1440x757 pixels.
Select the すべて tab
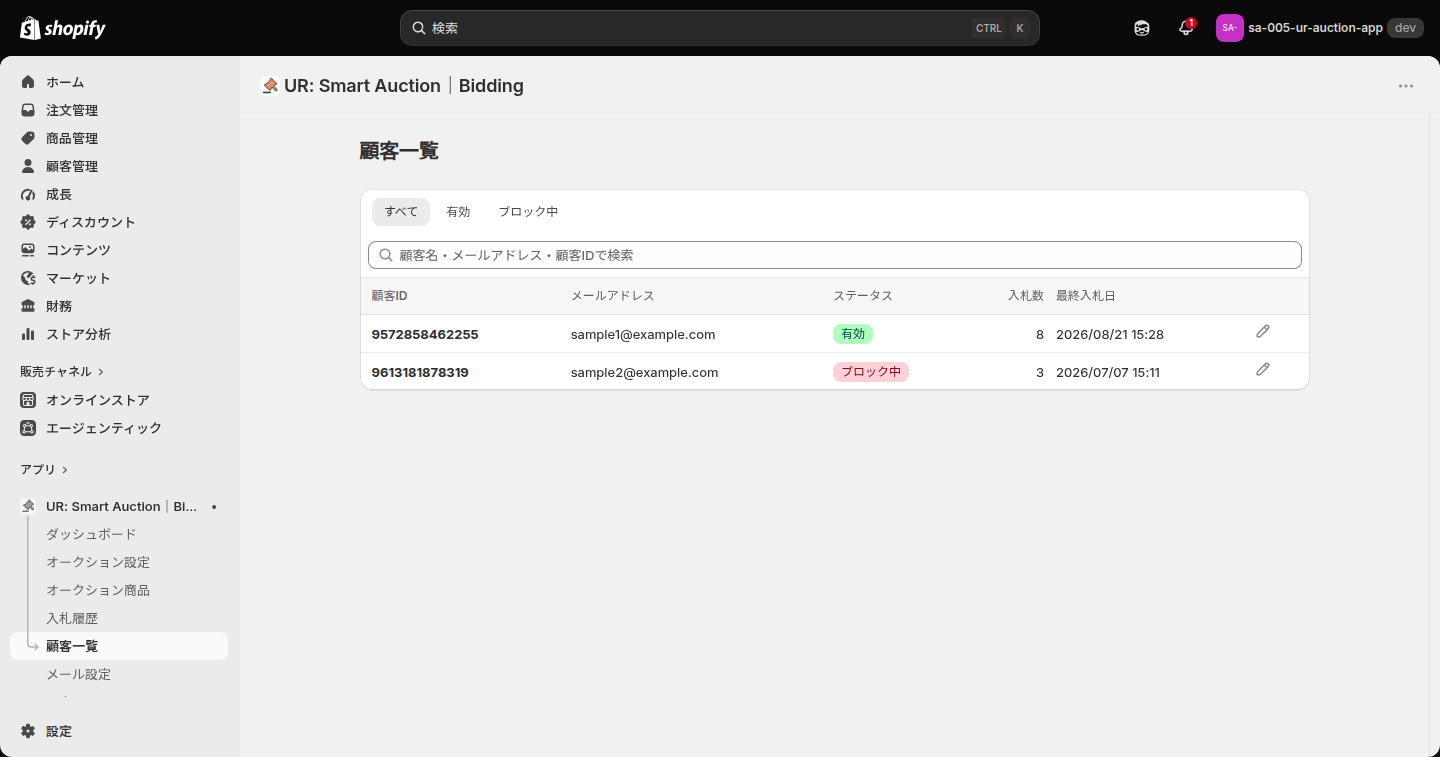pyautogui.click(x=401, y=212)
